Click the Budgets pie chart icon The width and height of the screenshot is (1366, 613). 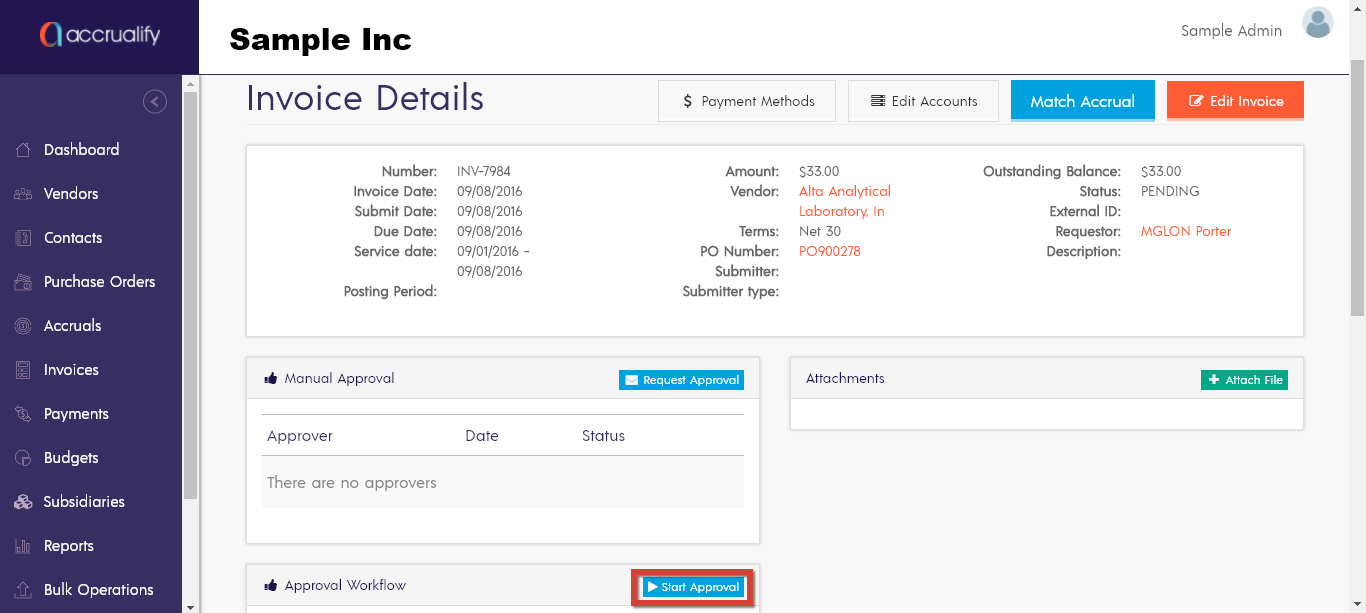[x=23, y=458]
